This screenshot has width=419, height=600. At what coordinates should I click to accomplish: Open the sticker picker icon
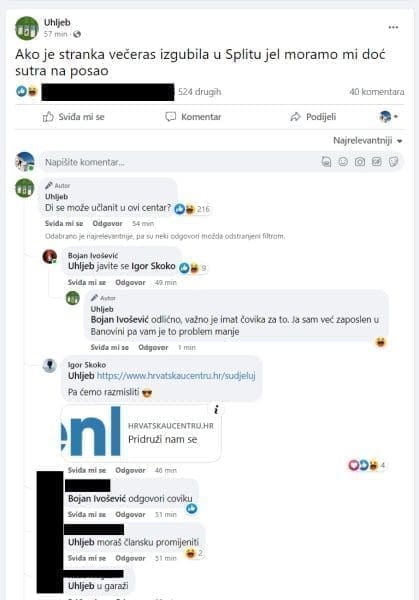click(393, 162)
